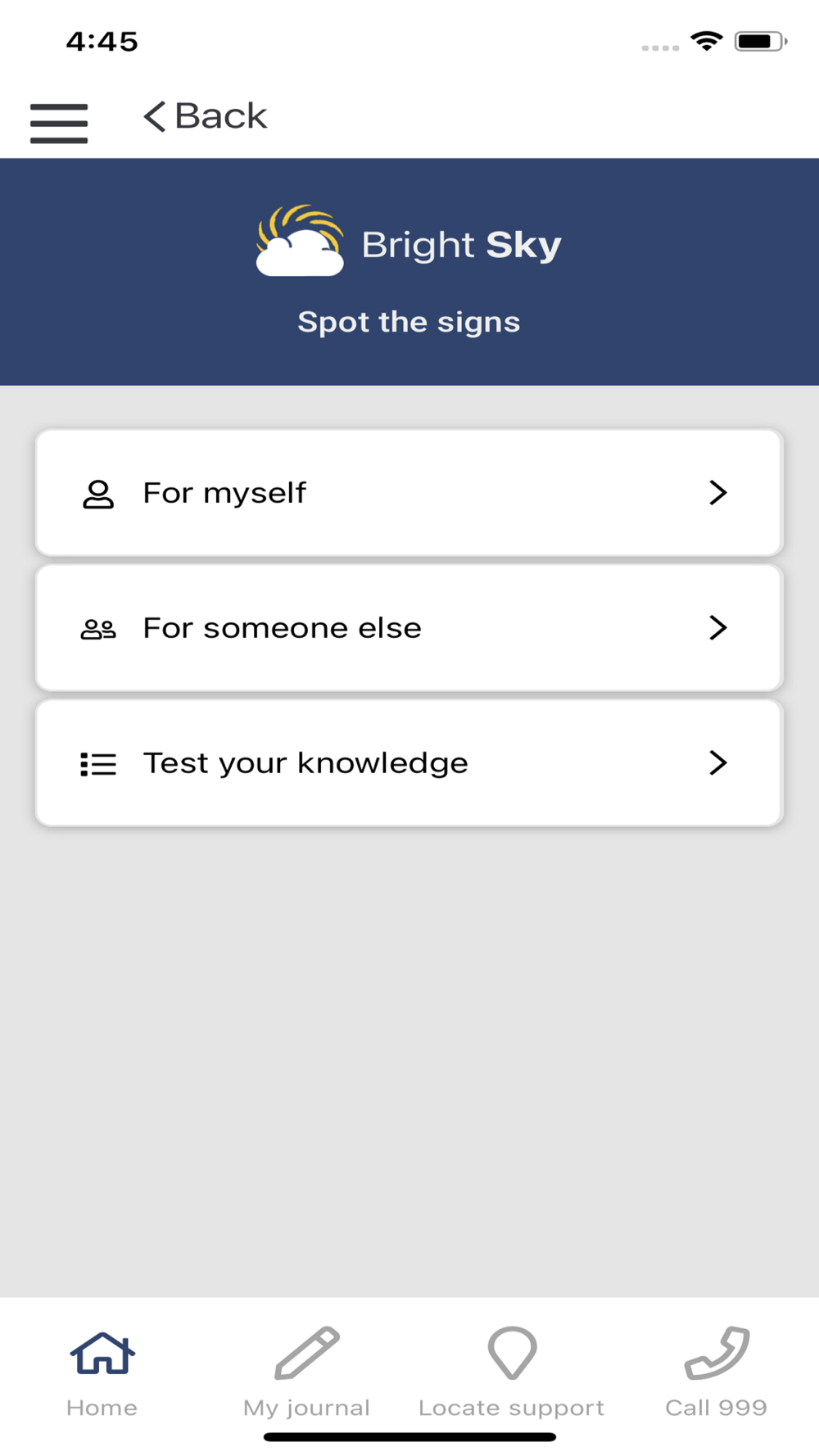This screenshot has width=819, height=1456.
Task: Open the hamburger menu
Action: pos(59,124)
